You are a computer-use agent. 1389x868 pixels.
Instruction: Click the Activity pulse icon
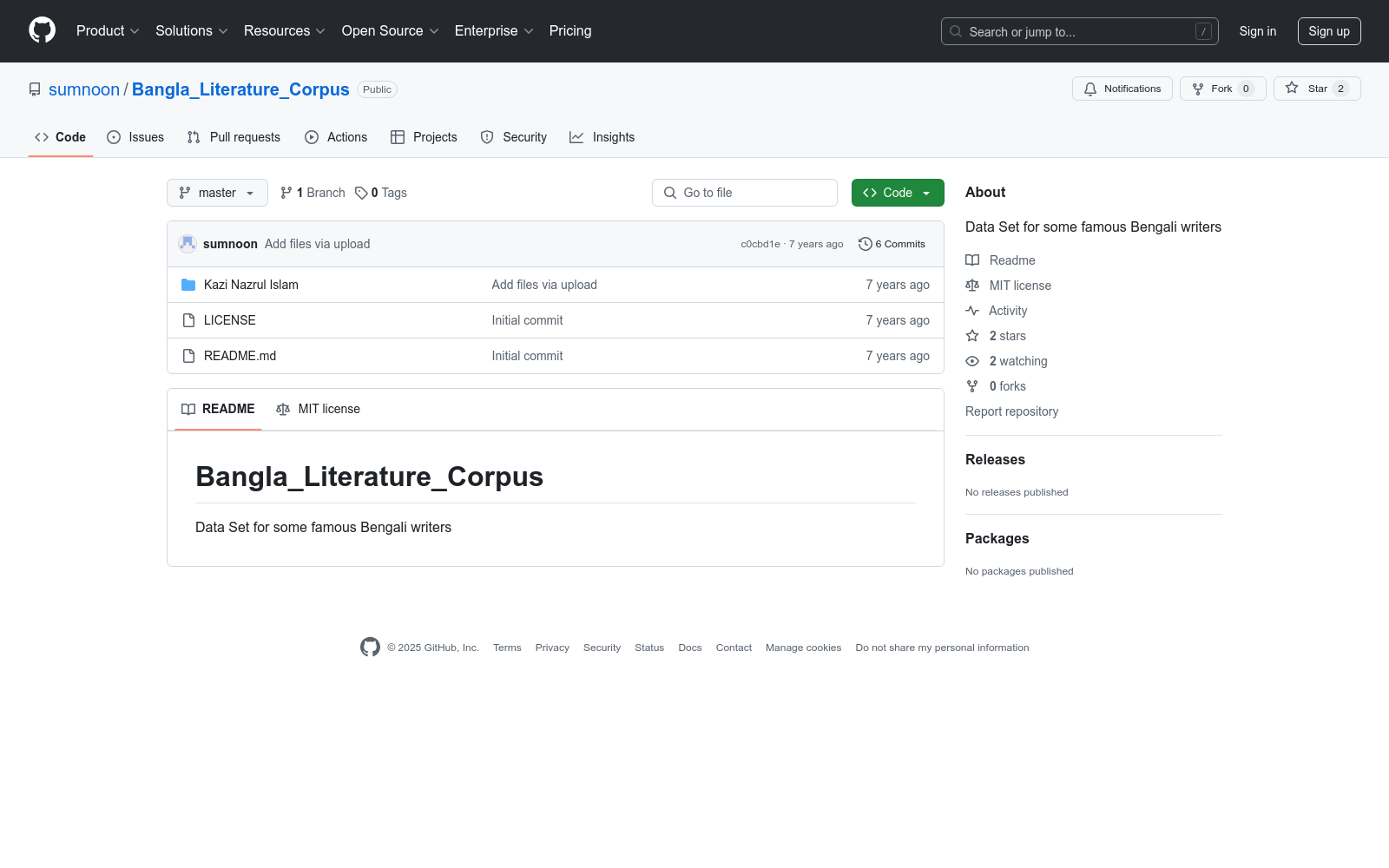tap(972, 311)
